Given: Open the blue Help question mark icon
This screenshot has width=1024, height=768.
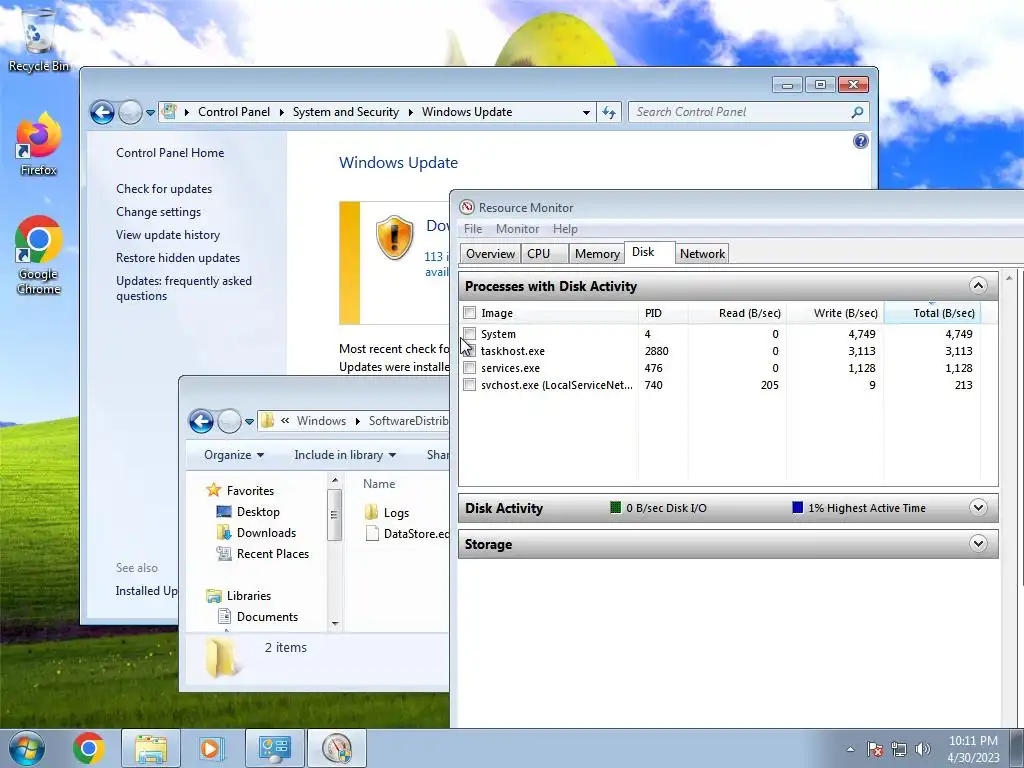Looking at the screenshot, I should click(861, 141).
